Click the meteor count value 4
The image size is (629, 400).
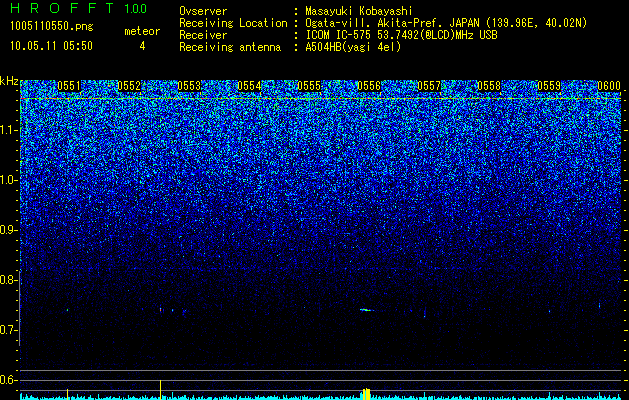click(142, 46)
